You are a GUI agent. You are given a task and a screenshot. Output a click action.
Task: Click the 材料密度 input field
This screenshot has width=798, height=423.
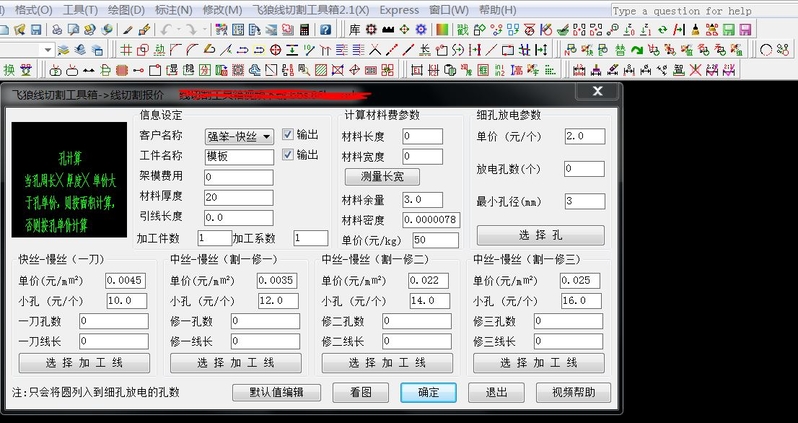coord(431,220)
